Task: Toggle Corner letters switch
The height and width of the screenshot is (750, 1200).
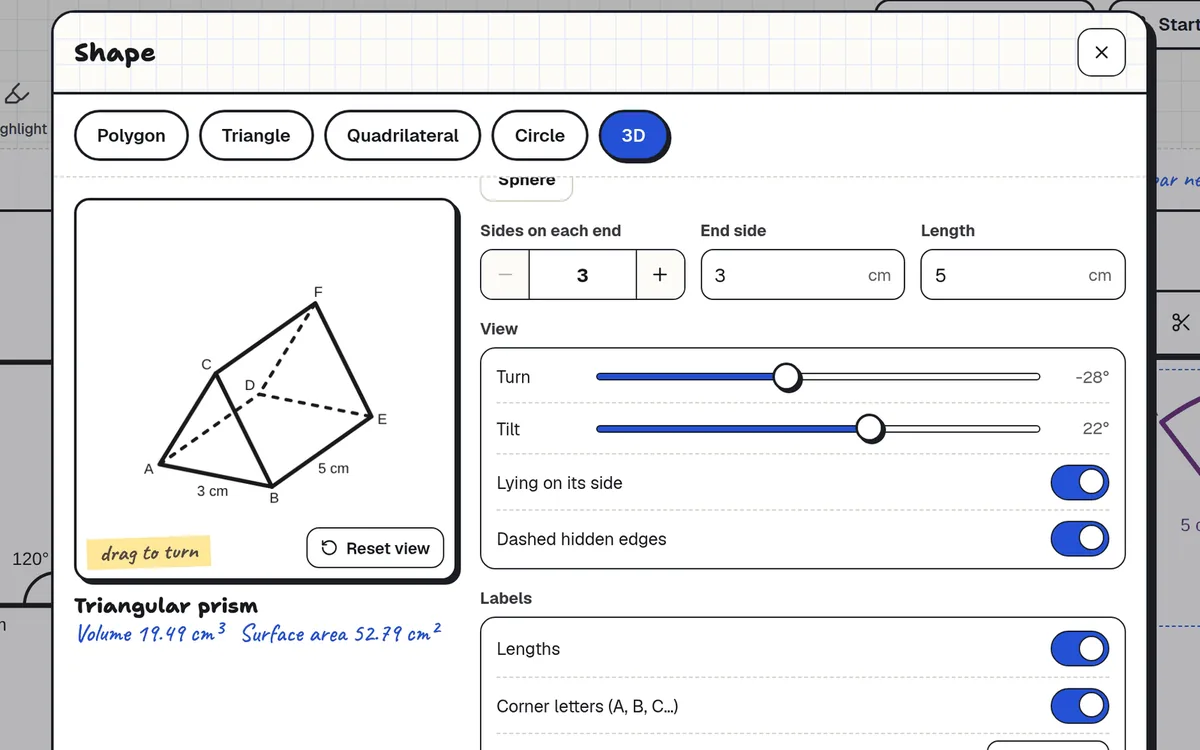Action: click(1080, 706)
